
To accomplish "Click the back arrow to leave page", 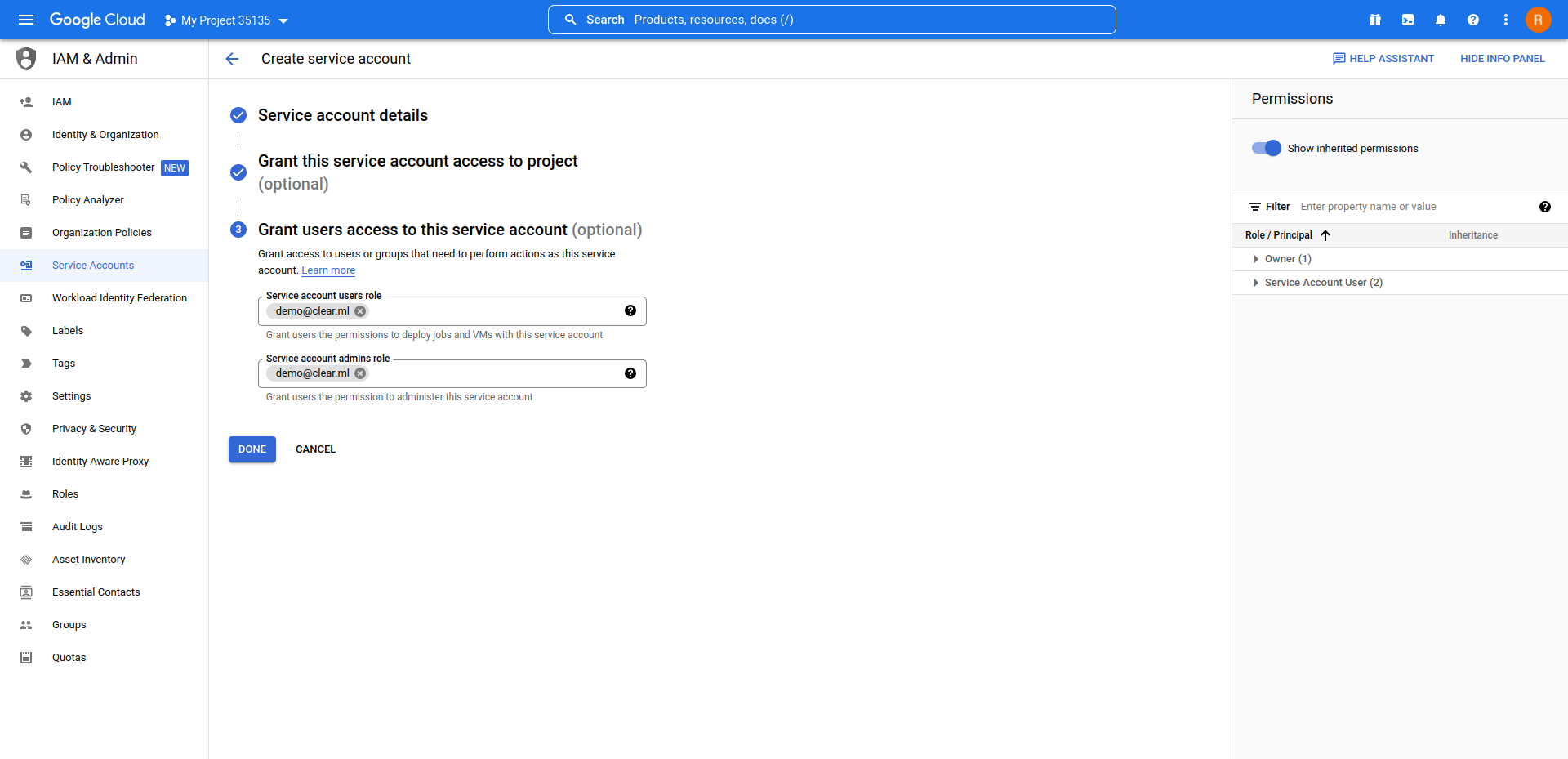I will tap(233, 59).
